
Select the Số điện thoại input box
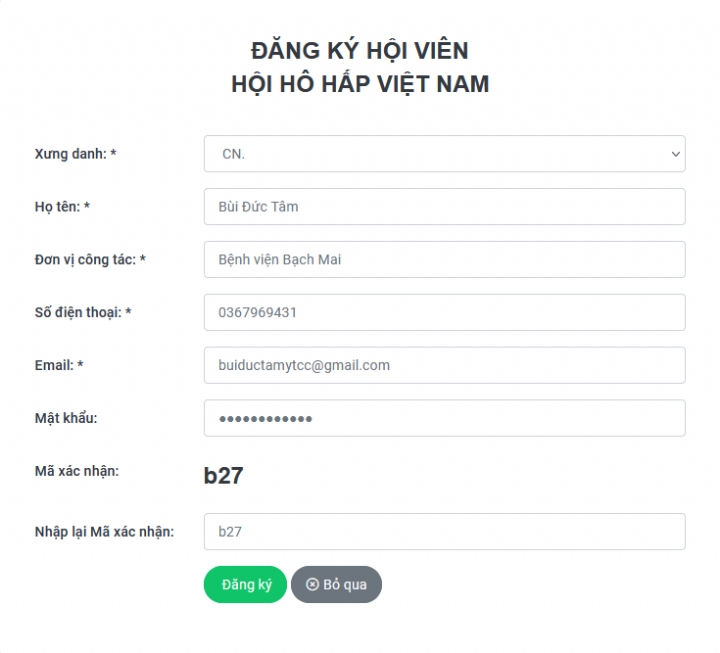[x=444, y=312]
